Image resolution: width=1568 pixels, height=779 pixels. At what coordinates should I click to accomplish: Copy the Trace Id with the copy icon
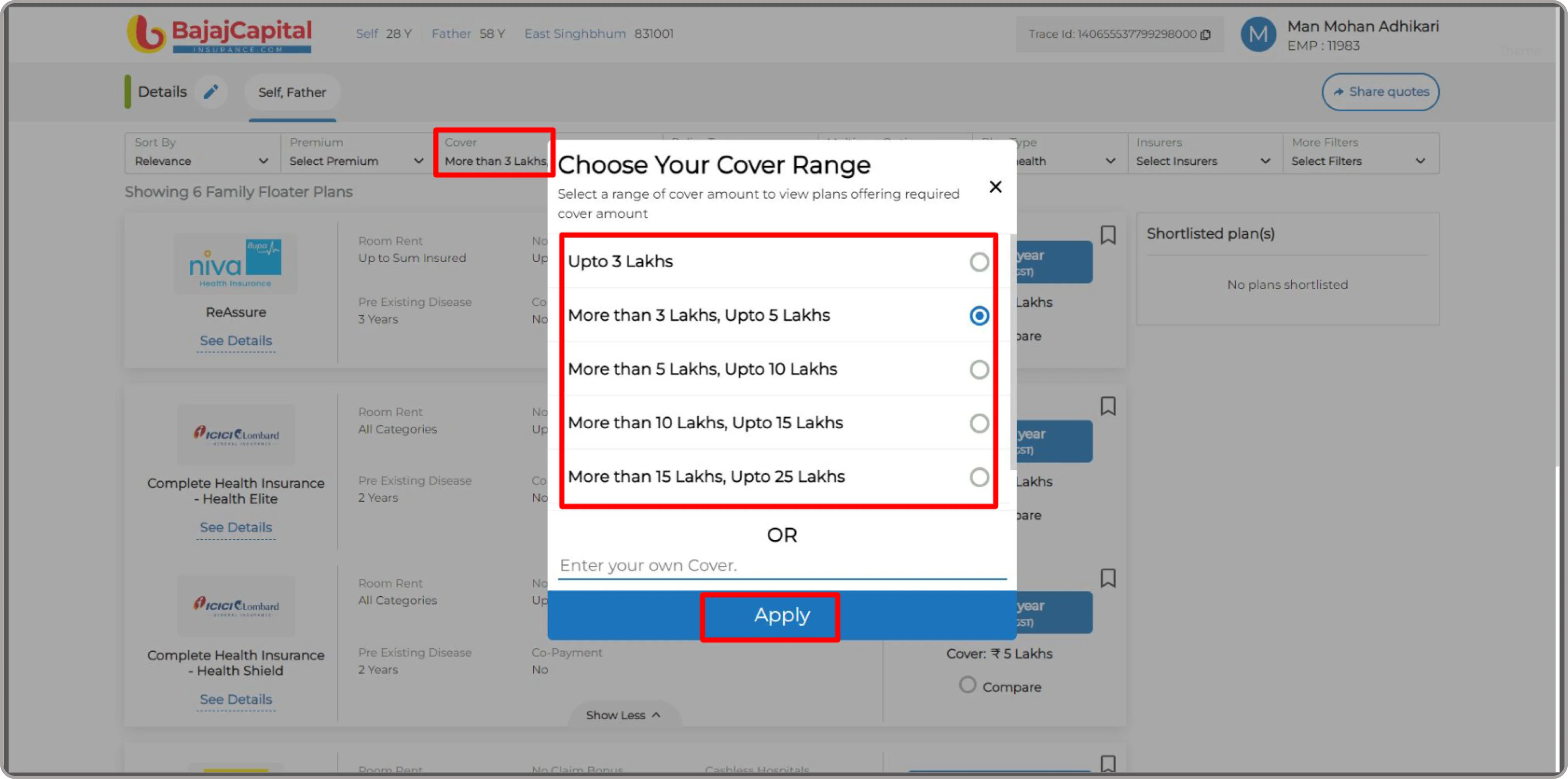[x=1205, y=35]
